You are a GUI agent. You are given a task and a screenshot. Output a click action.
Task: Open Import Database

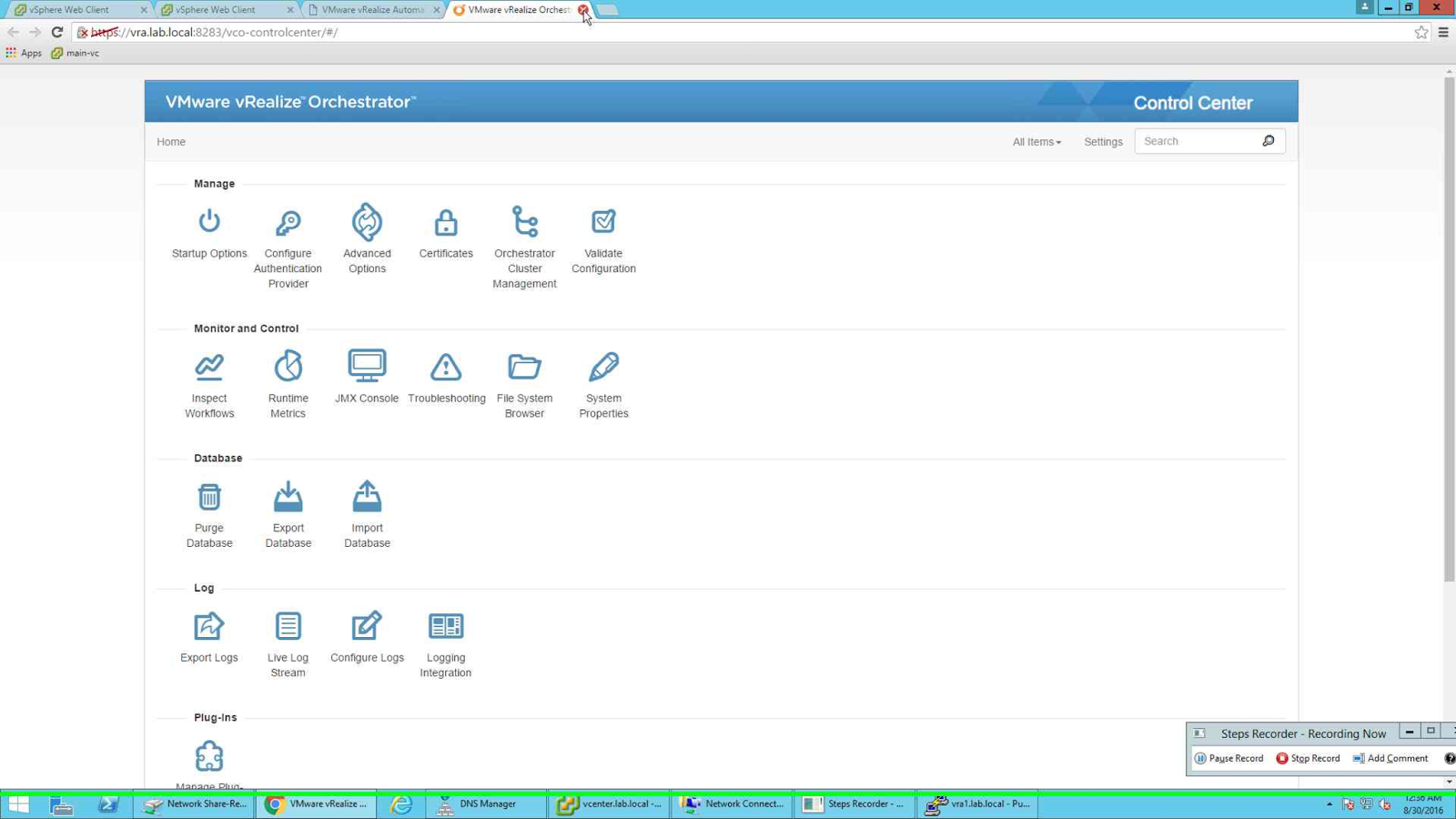pyautogui.click(x=367, y=515)
